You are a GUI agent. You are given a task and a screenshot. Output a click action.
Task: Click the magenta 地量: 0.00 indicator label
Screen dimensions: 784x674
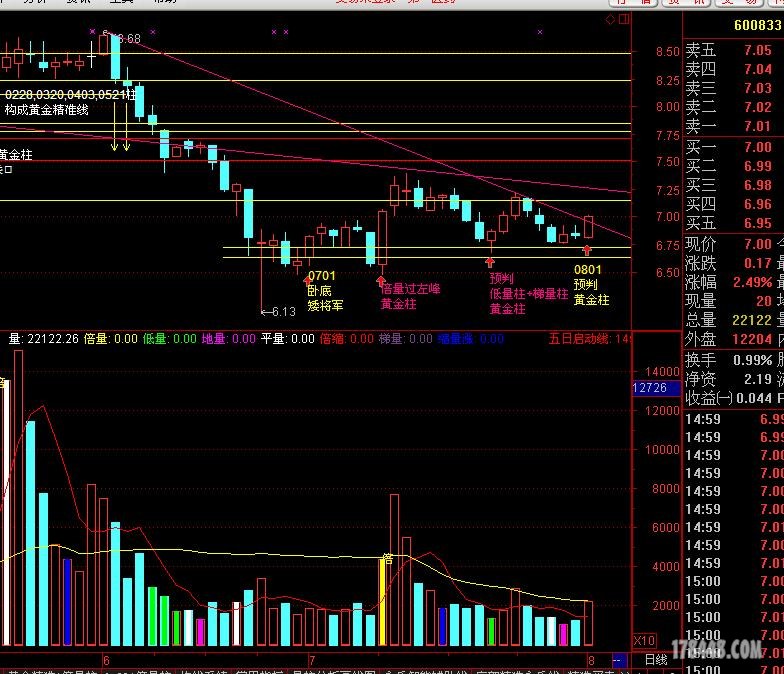coord(228,339)
